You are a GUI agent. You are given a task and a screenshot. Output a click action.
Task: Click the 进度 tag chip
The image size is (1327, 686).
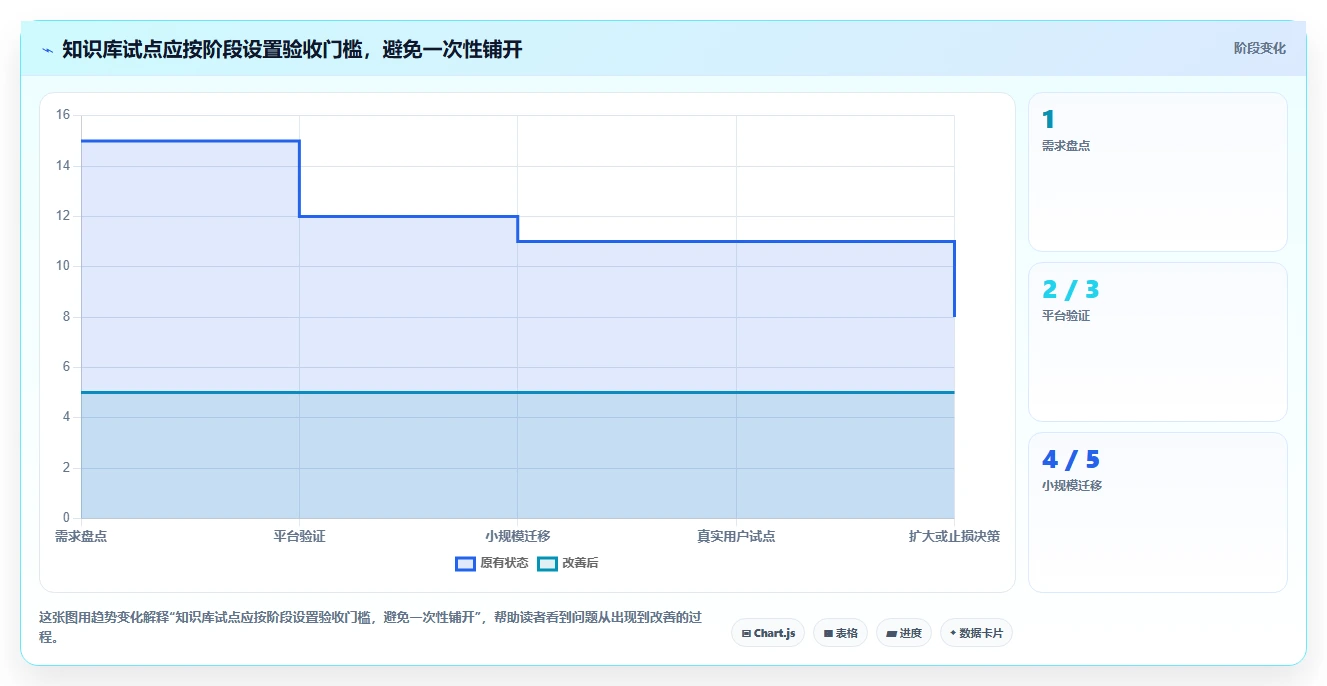coord(904,633)
